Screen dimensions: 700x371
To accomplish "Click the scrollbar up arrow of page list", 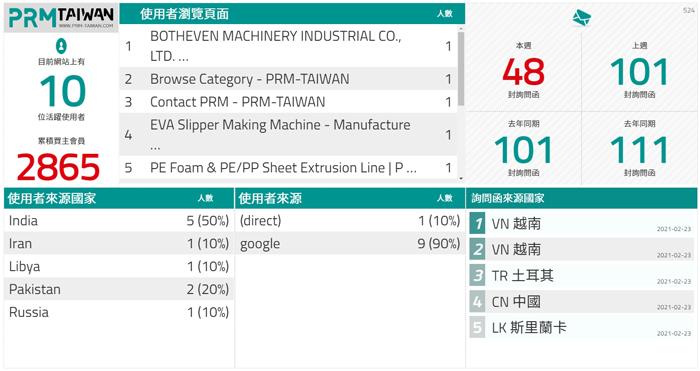I will point(461,28).
